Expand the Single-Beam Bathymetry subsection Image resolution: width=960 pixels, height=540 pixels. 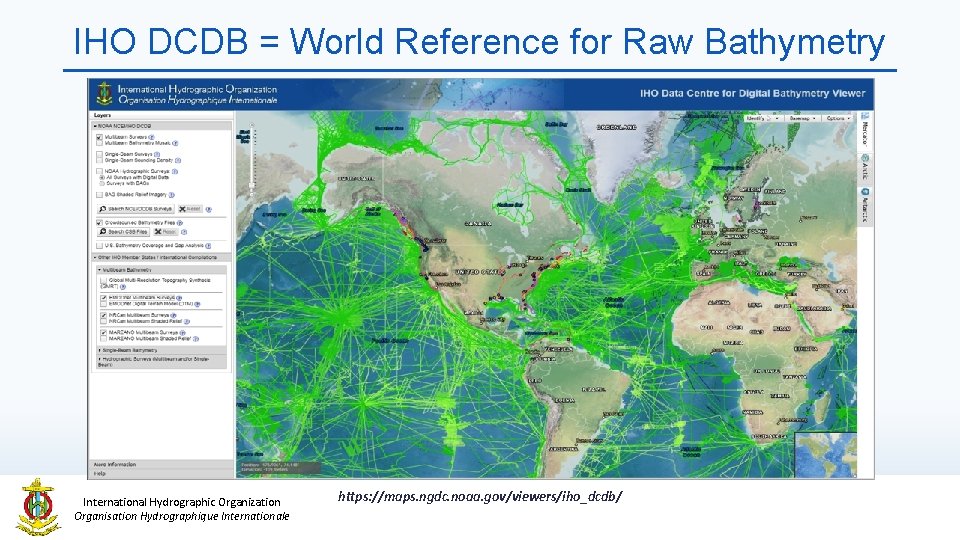[162, 350]
